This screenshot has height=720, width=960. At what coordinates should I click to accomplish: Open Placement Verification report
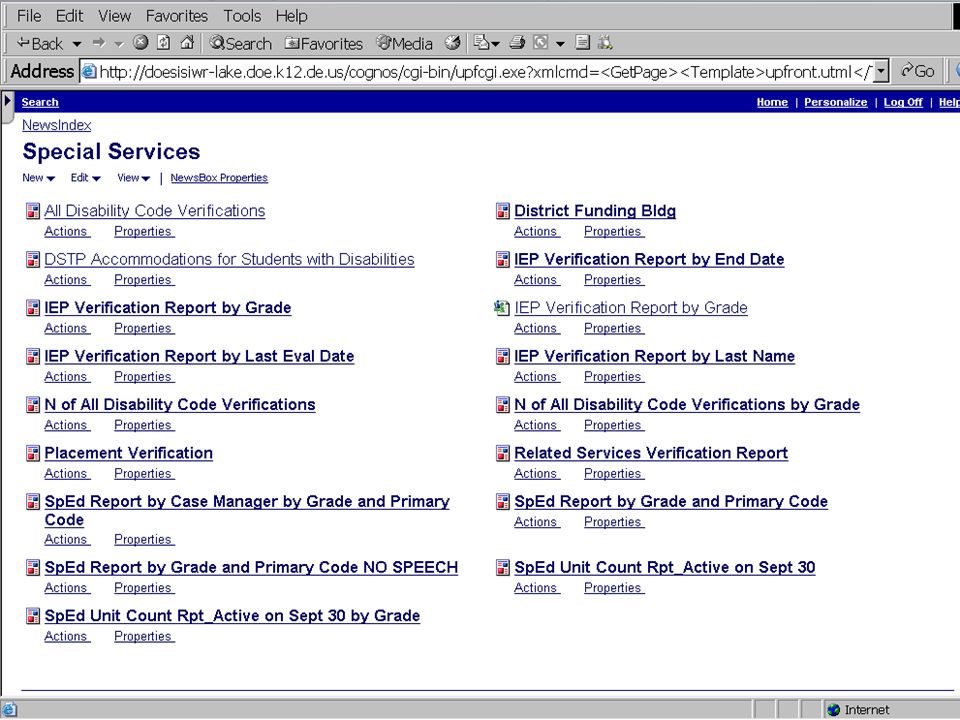[x=129, y=453]
